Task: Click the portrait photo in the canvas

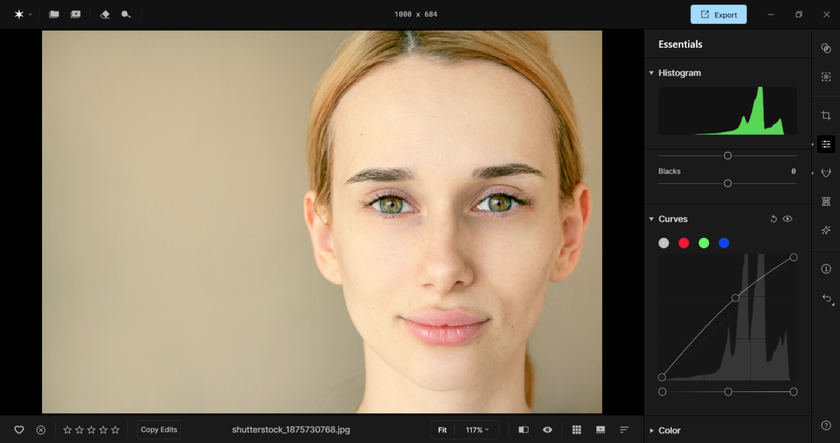Action: coord(322,222)
